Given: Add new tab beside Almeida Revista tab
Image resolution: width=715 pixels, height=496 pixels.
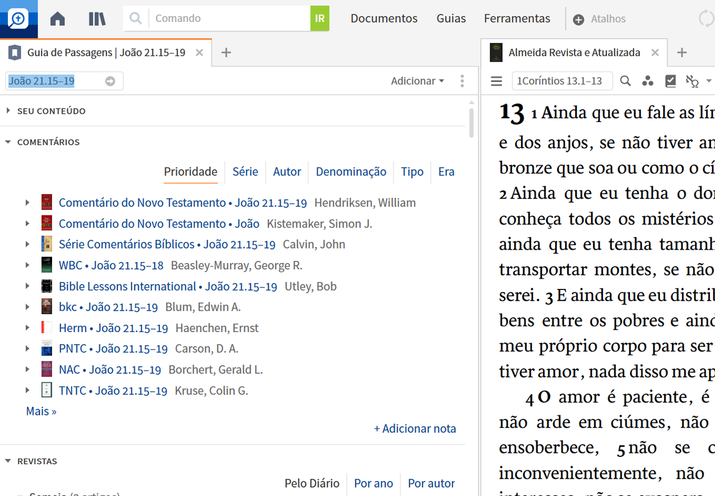Looking at the screenshot, I should coord(682,52).
